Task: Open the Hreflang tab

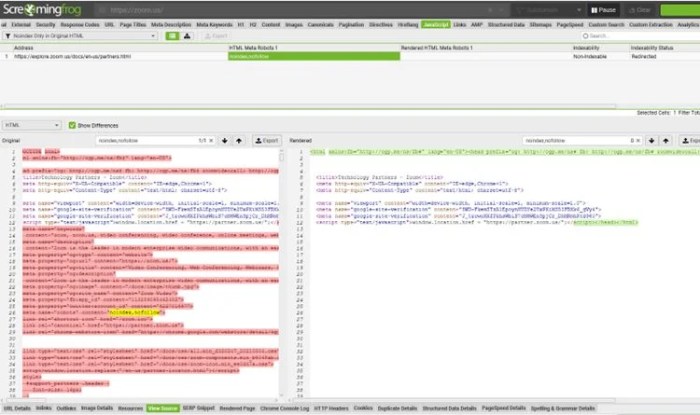Action: click(408, 25)
